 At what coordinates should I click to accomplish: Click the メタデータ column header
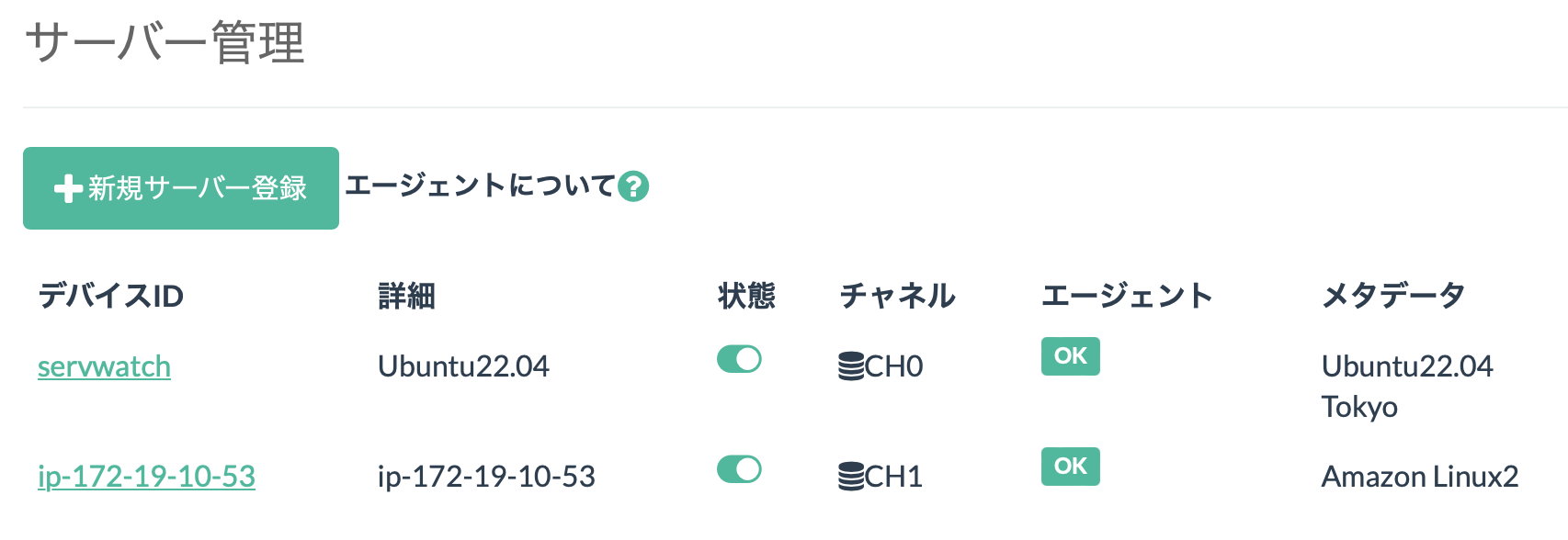(x=1393, y=296)
